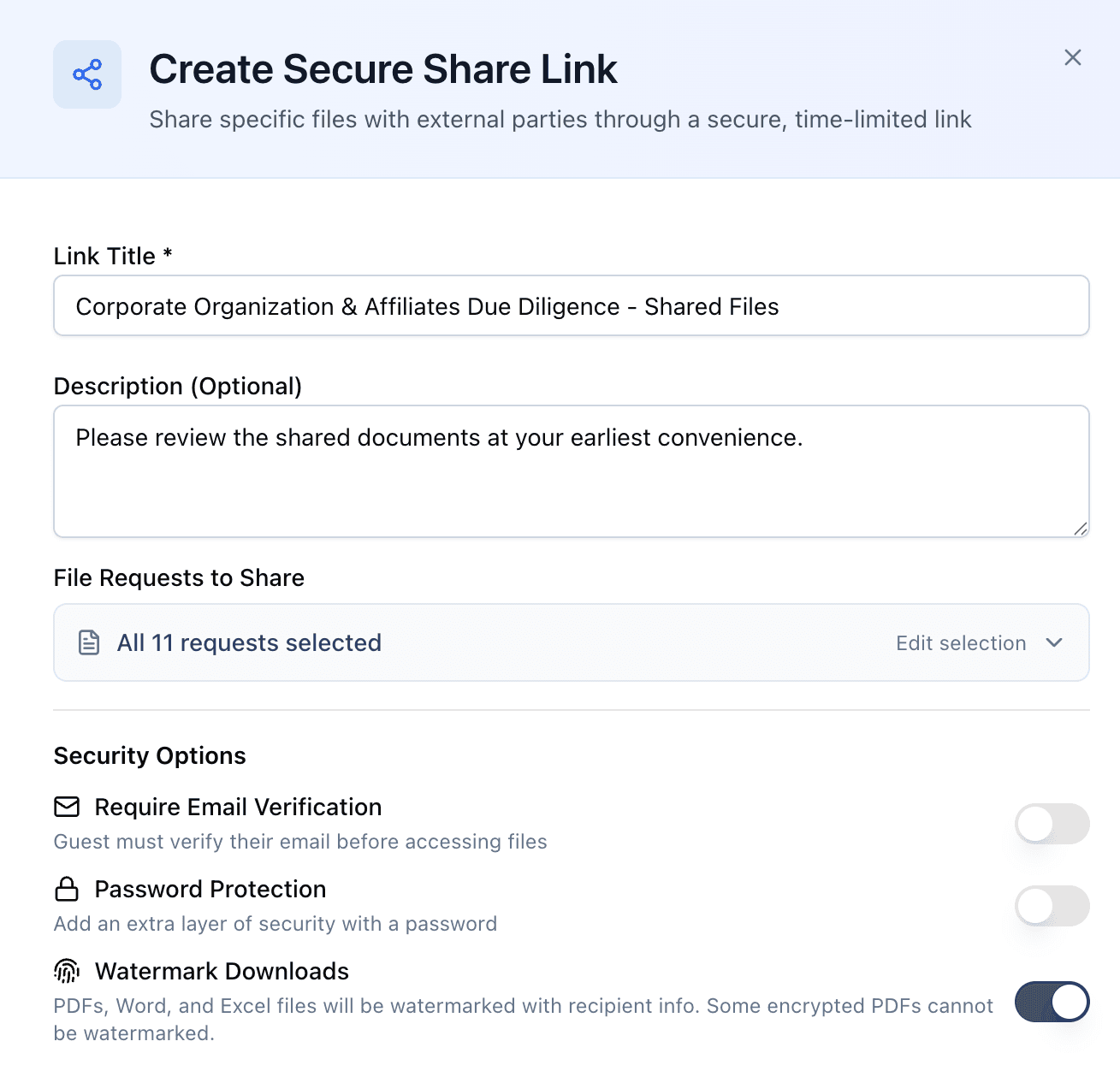Click the padlock icon next to Password Protection
The image size is (1120, 1065).
click(65, 888)
